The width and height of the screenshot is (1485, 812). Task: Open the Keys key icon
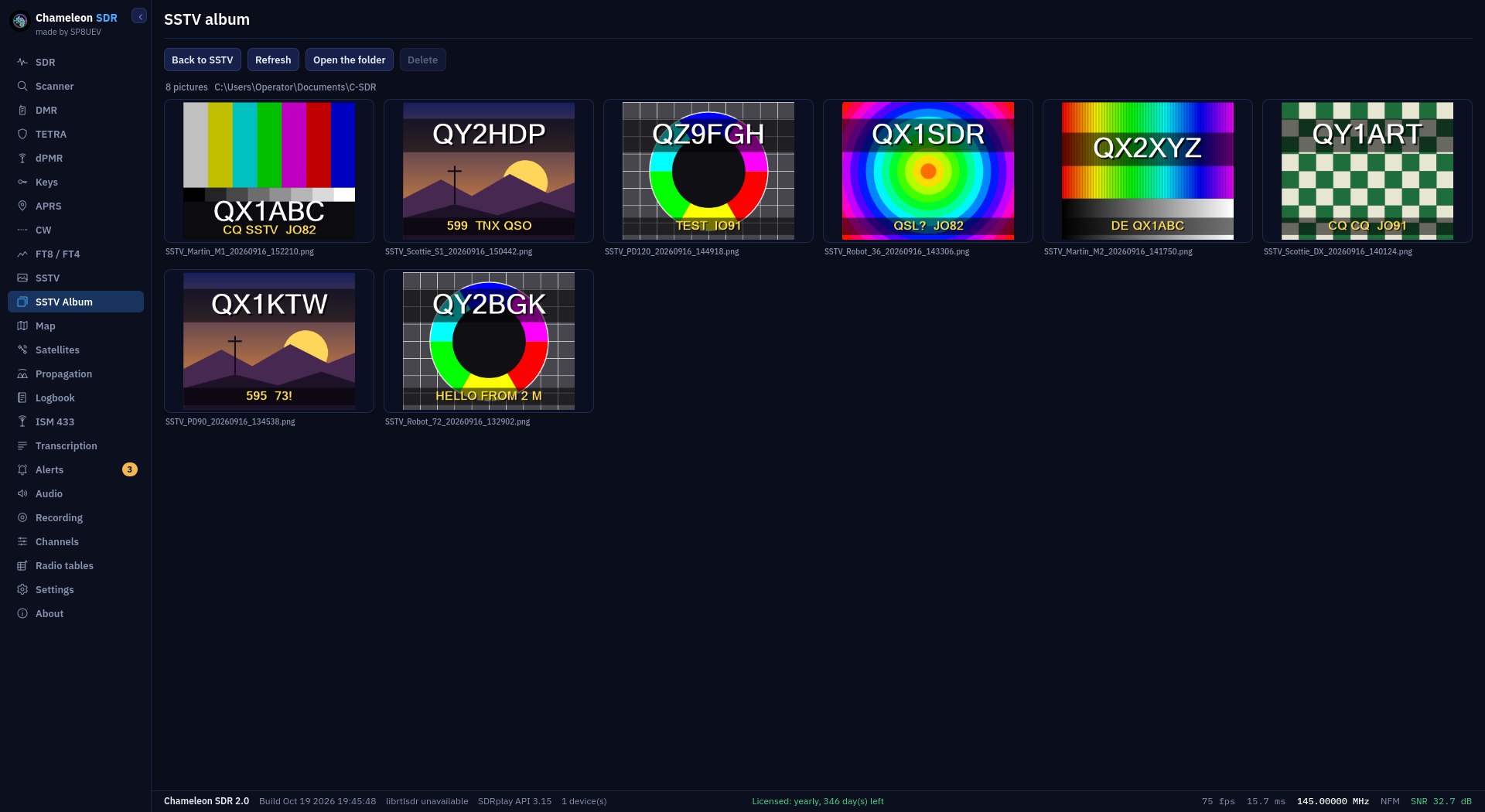tap(22, 182)
